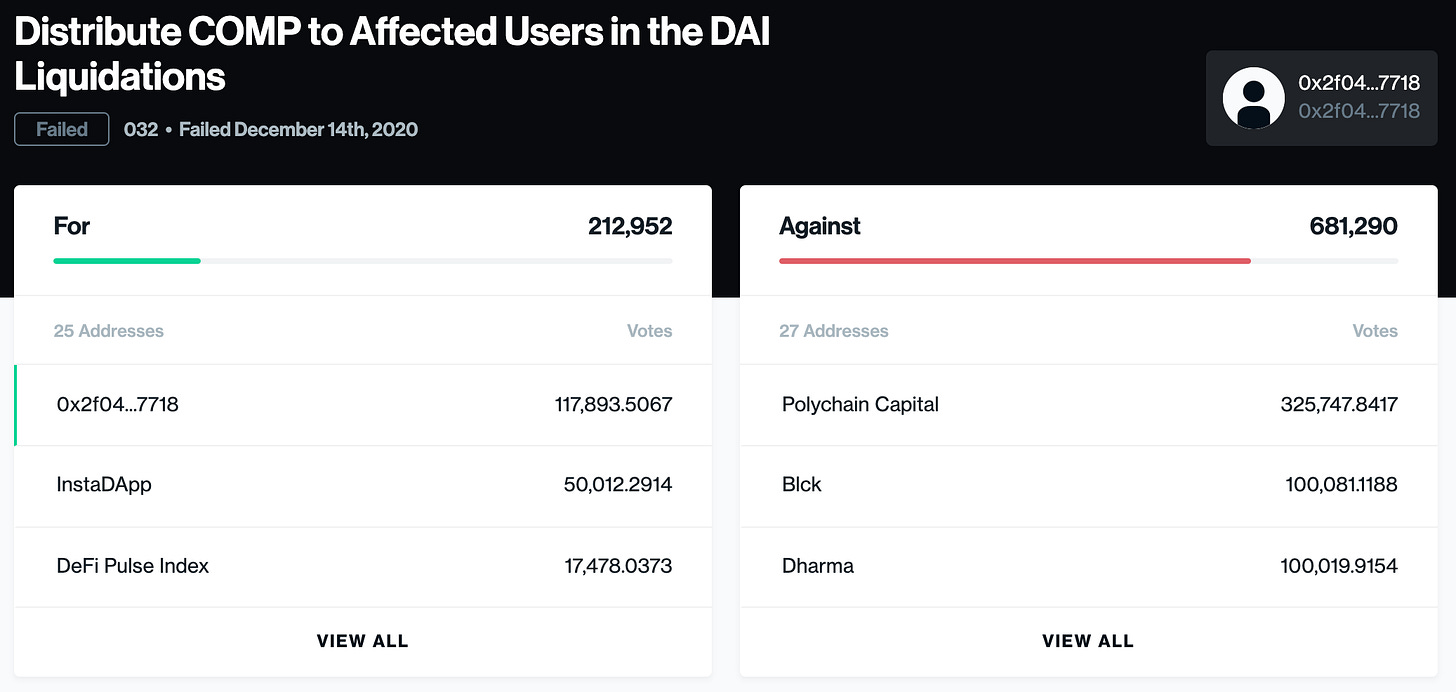Screen dimensions: 1456x692
Task: Click the red Against vote progress bar
Action: (1014, 261)
